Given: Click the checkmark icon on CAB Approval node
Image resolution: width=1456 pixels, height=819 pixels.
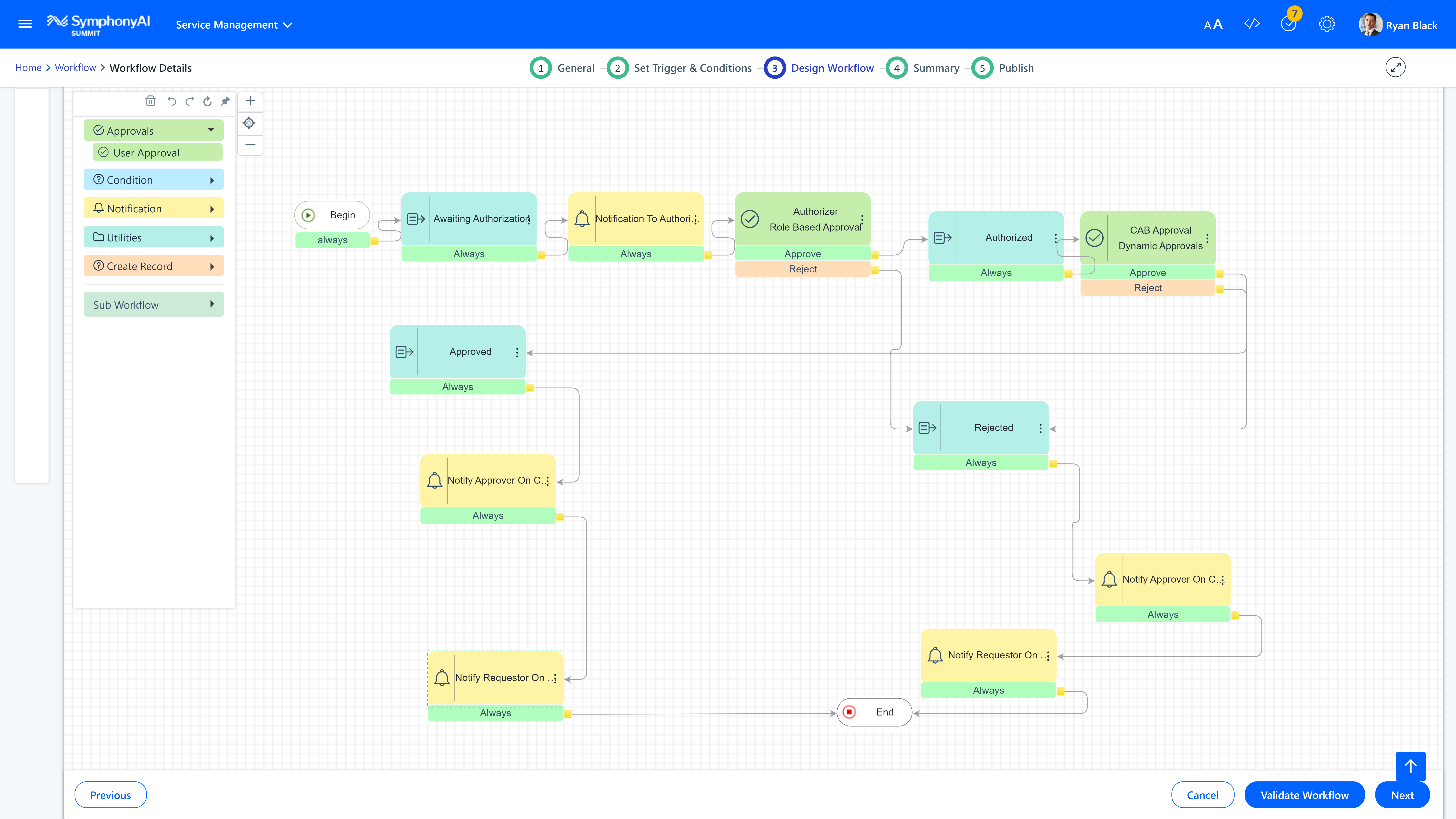Looking at the screenshot, I should 1094,238.
